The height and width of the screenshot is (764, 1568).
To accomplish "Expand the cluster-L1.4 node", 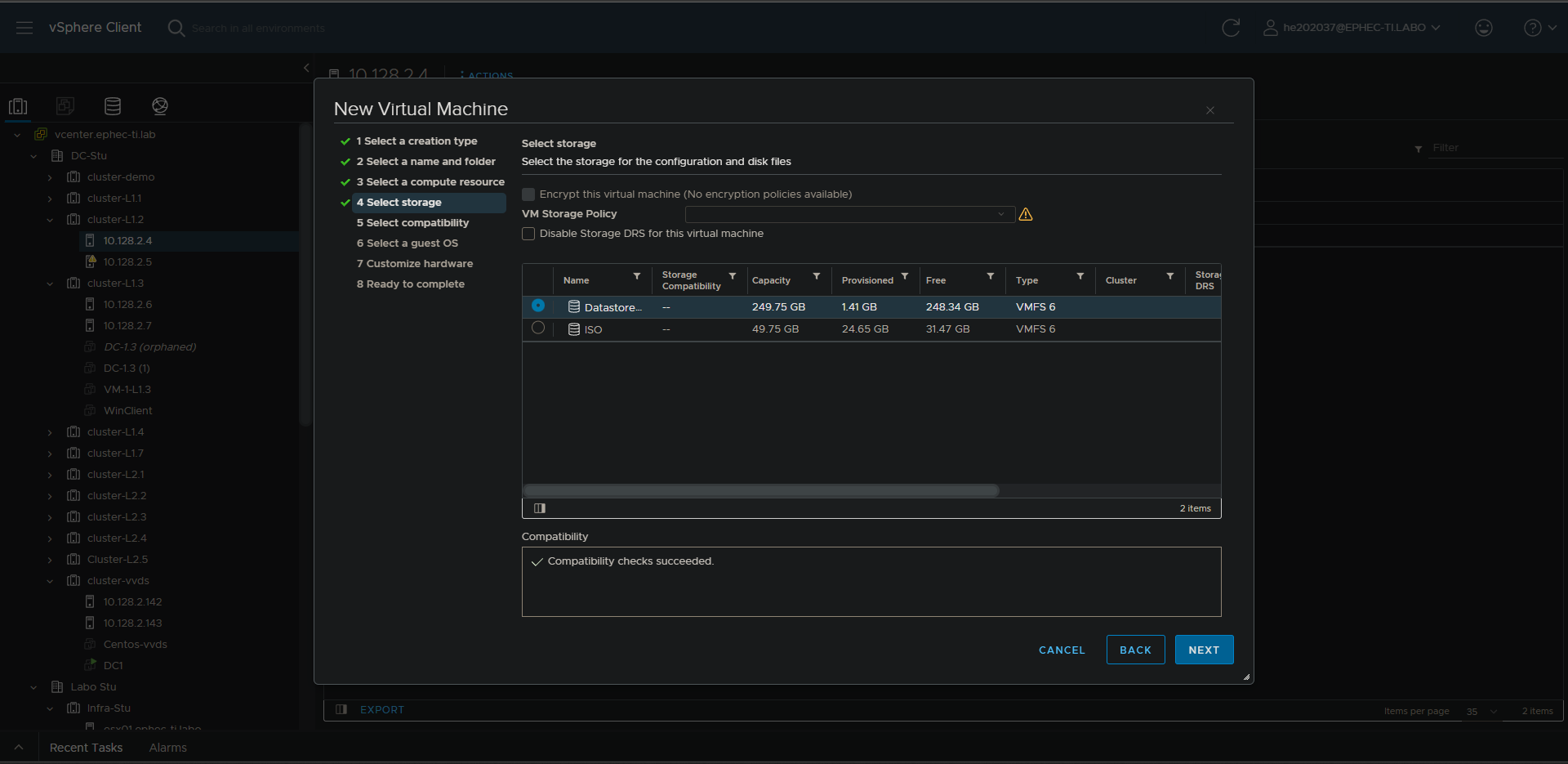I will (50, 432).
